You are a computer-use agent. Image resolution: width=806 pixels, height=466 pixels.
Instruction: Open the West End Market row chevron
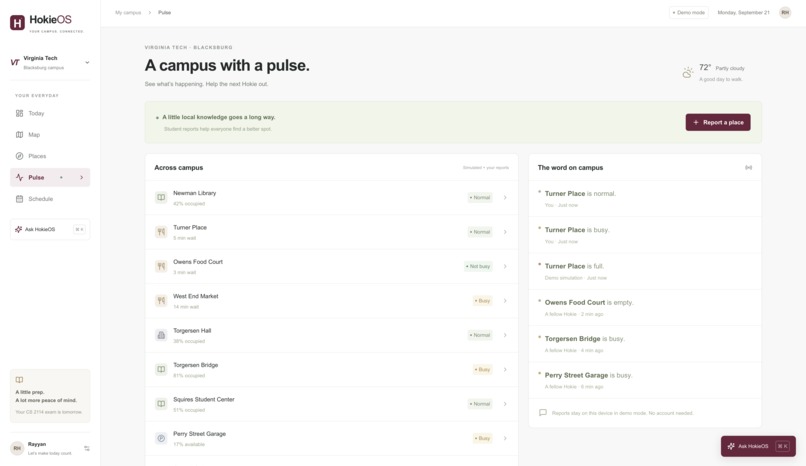(x=505, y=301)
